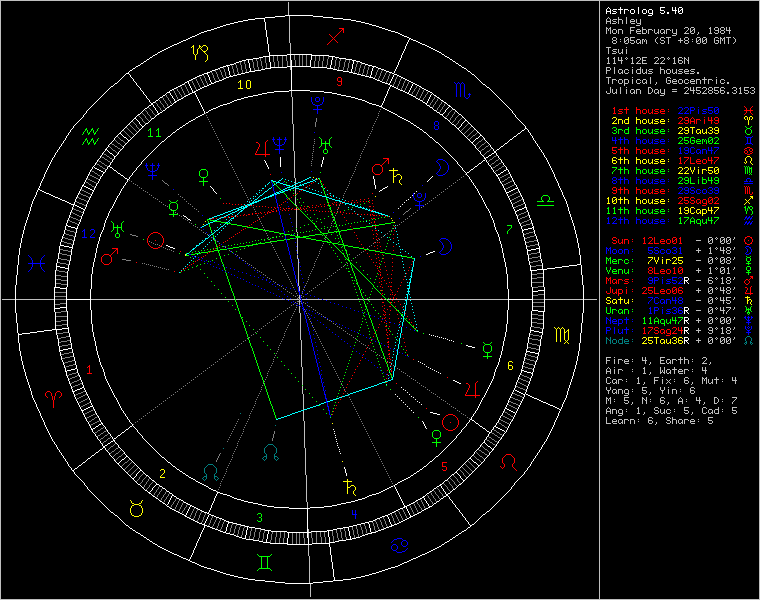Image resolution: width=760 pixels, height=600 pixels.
Task: Select the Virgo glyph on the wheel rim
Action: (562, 335)
